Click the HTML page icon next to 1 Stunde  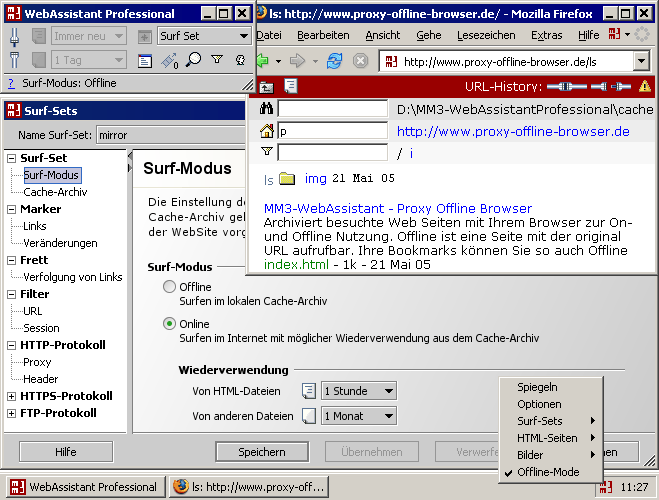(309, 391)
